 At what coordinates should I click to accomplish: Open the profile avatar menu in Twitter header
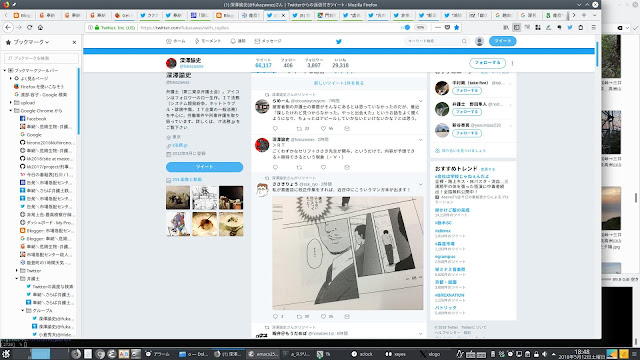tap(479, 41)
